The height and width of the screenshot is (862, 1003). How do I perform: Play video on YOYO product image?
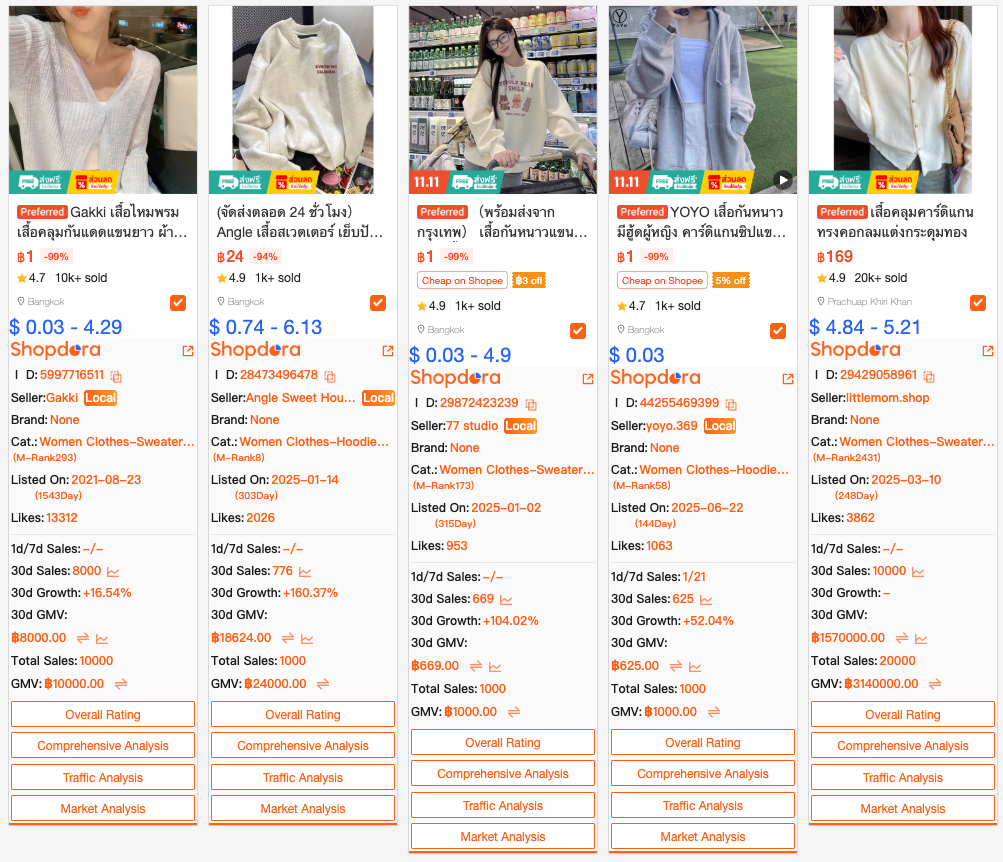tap(783, 180)
